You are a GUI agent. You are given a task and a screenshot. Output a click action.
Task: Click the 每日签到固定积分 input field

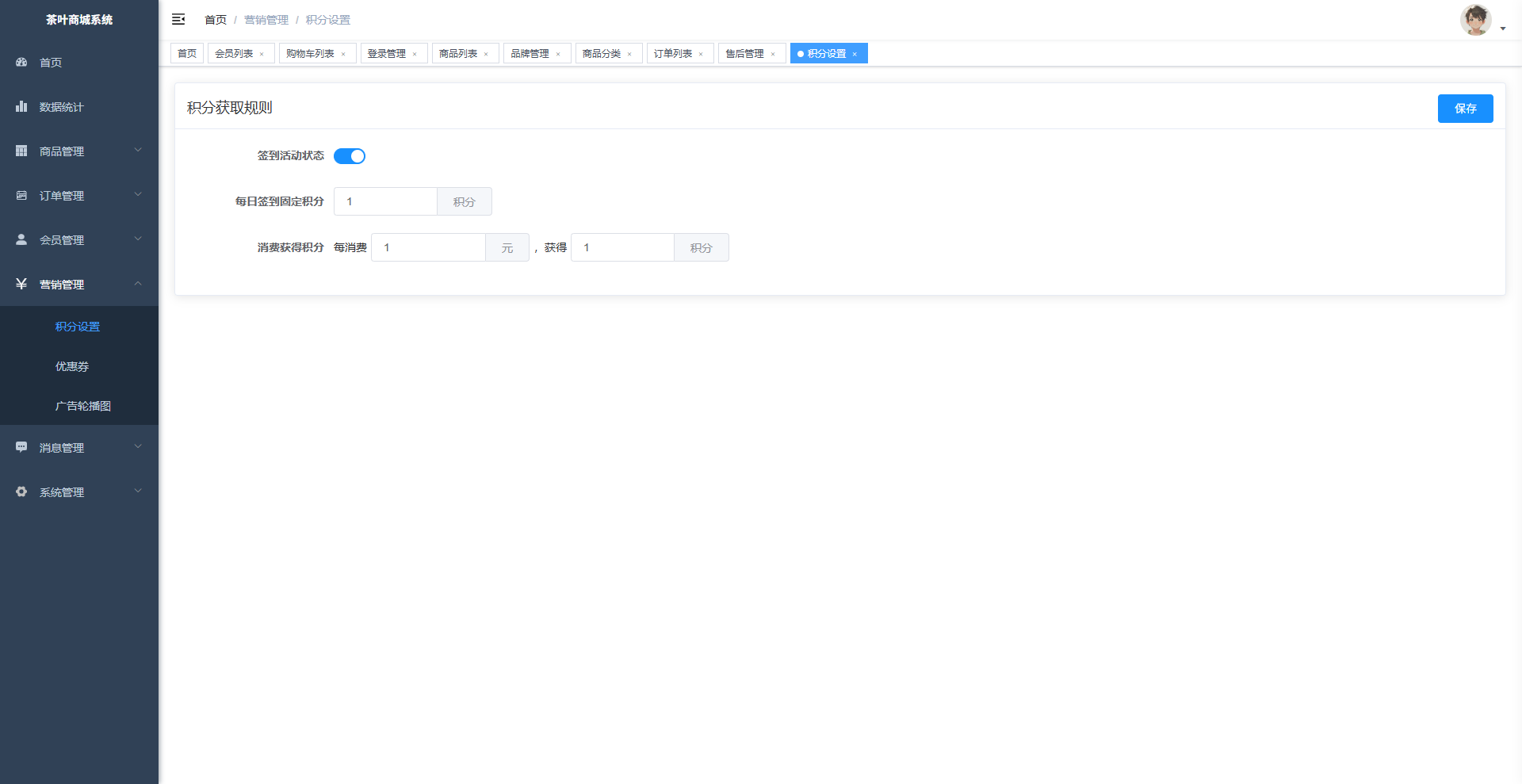pos(385,201)
